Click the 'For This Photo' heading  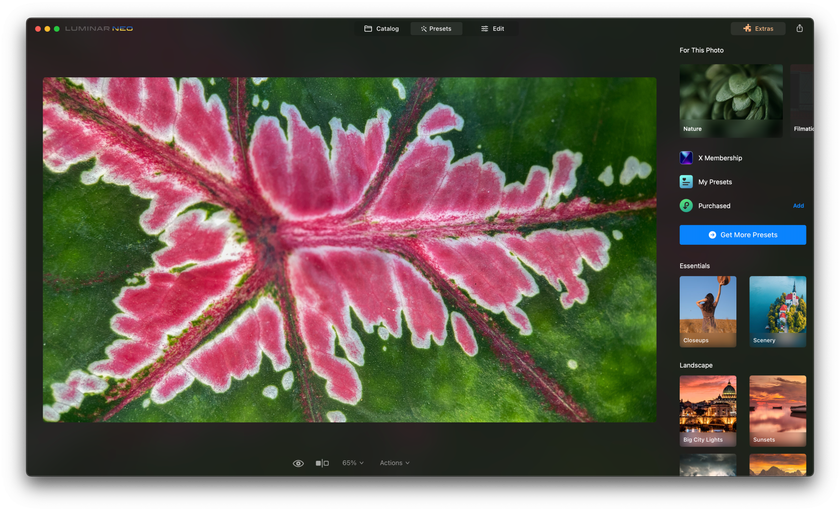[x=701, y=50]
